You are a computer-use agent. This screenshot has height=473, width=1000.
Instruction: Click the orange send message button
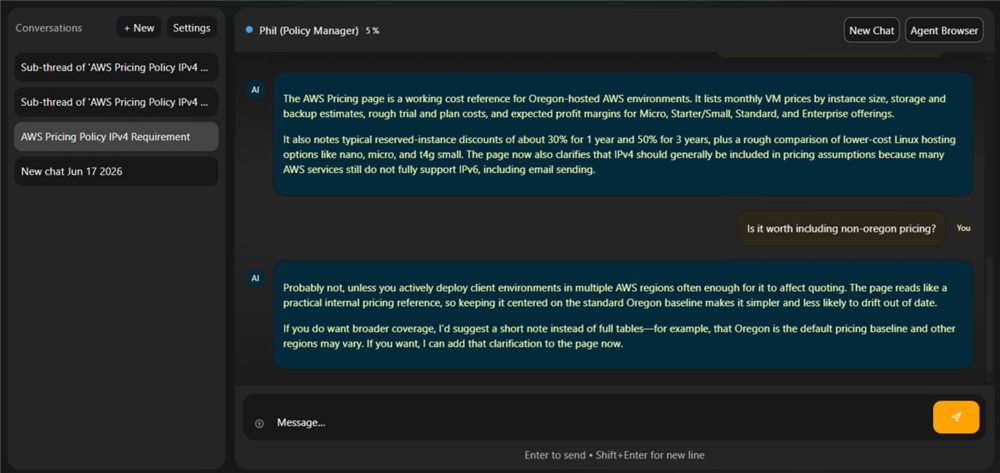pyautogui.click(x=955, y=417)
